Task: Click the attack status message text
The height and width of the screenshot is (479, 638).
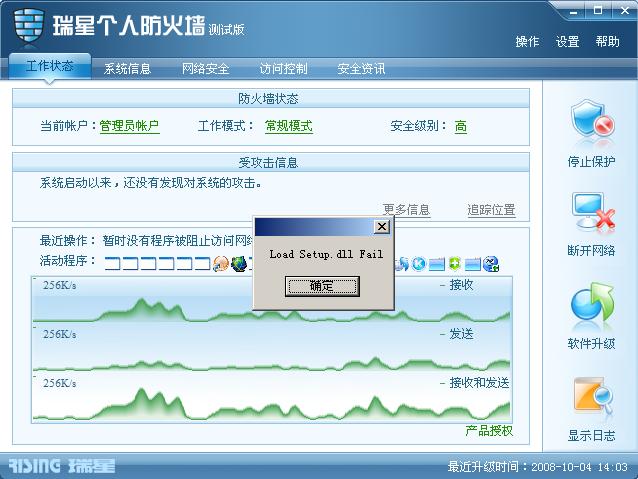Action: (151, 183)
